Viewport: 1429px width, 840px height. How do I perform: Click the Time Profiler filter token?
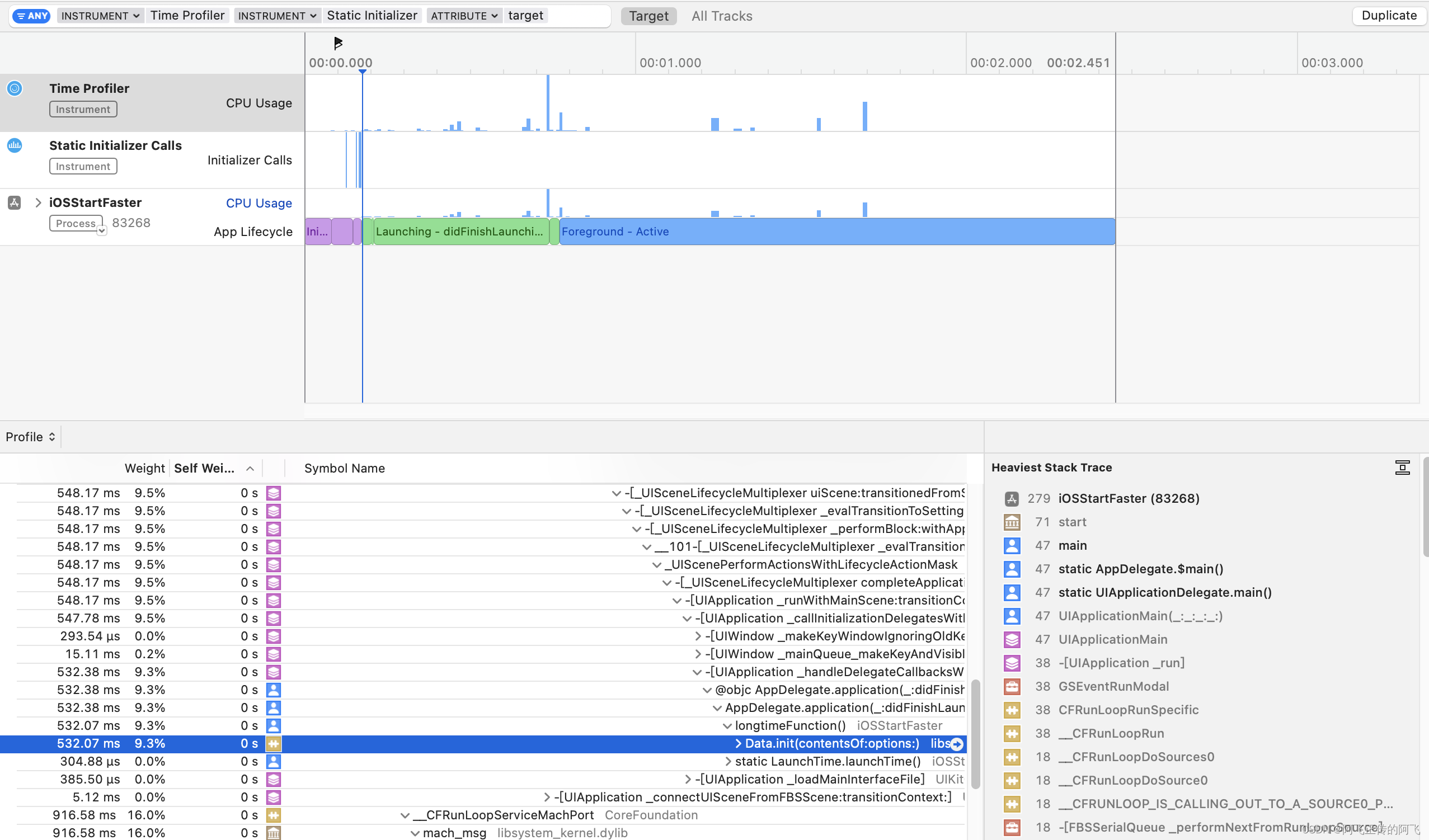pos(187,15)
